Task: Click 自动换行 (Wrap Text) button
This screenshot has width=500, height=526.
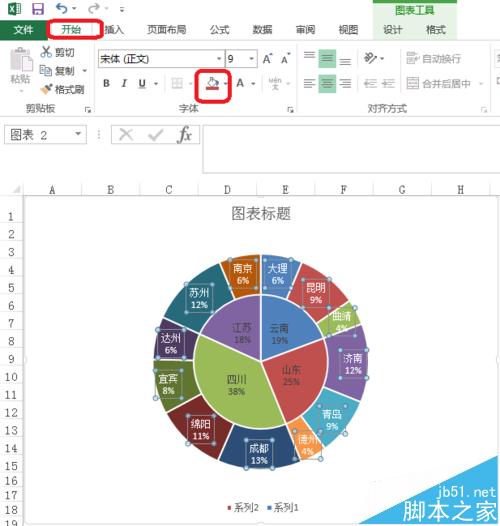Action: [433, 59]
